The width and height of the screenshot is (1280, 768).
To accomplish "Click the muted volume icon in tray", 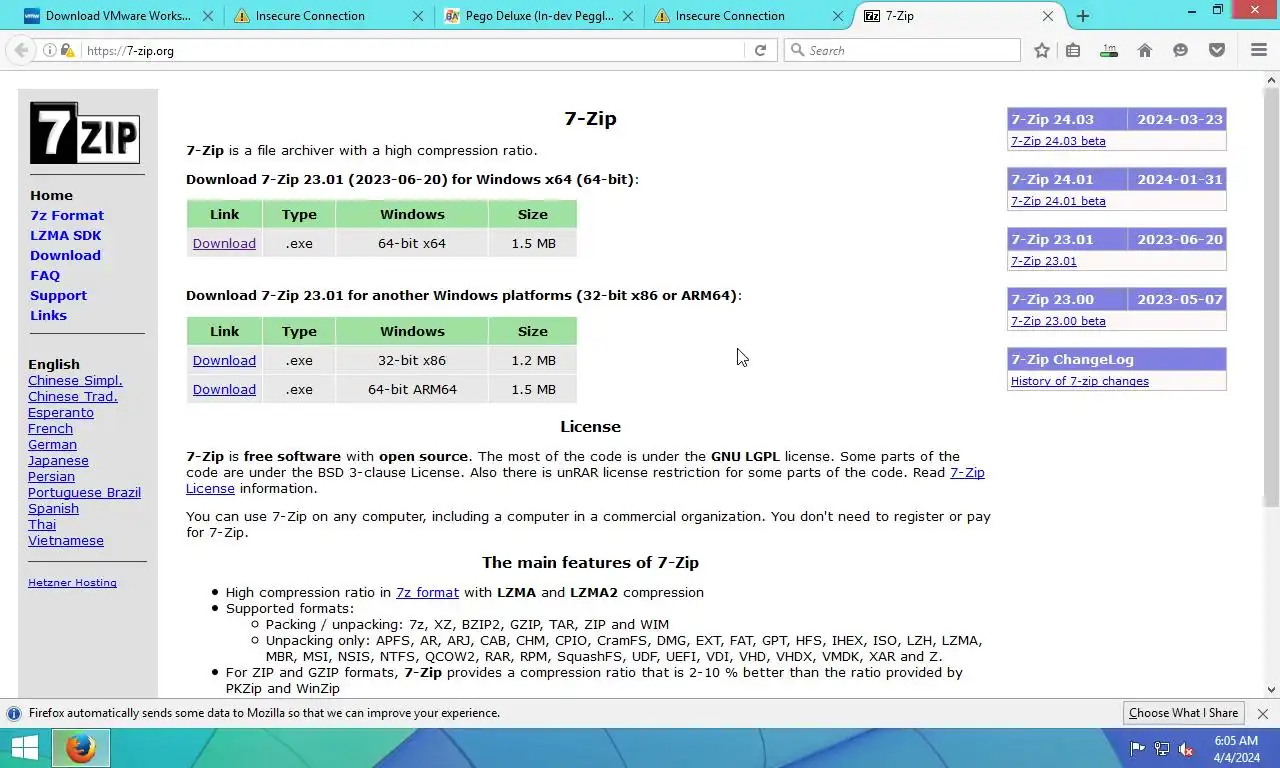I will click(1186, 748).
